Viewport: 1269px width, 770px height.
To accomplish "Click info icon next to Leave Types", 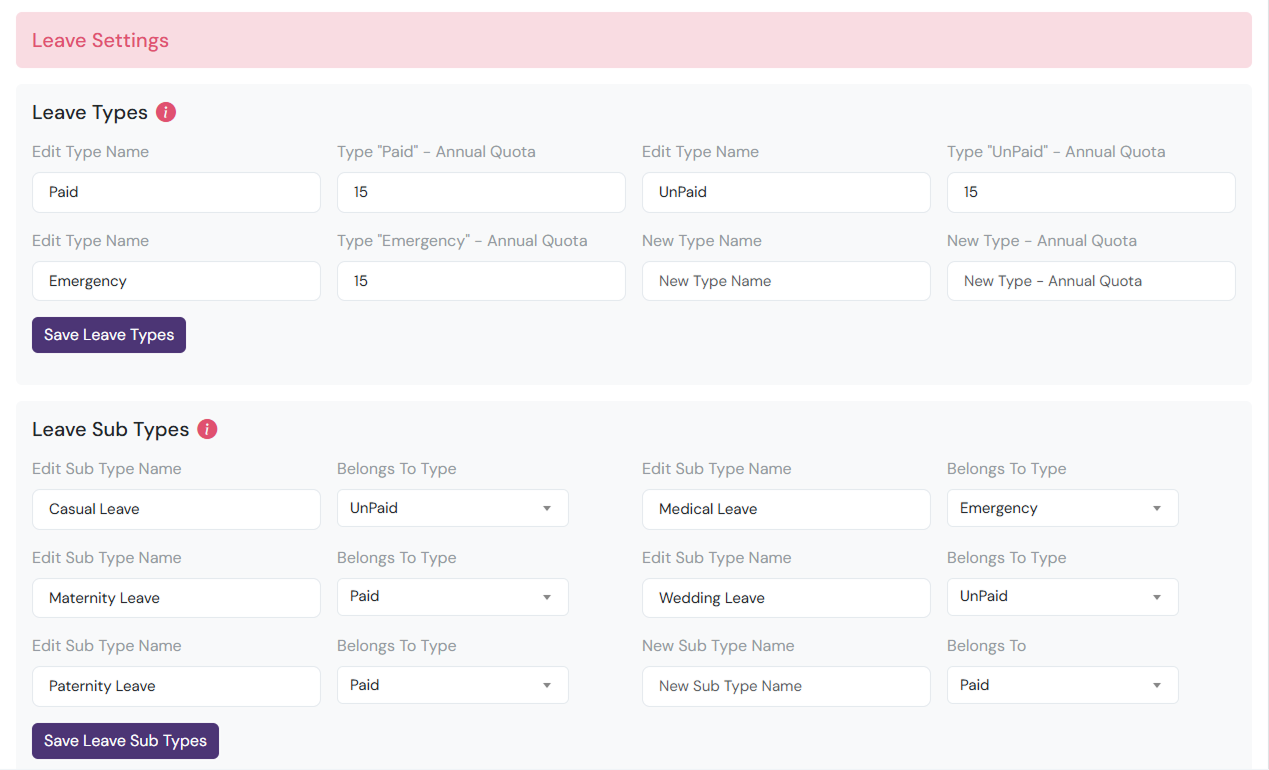I will point(166,112).
